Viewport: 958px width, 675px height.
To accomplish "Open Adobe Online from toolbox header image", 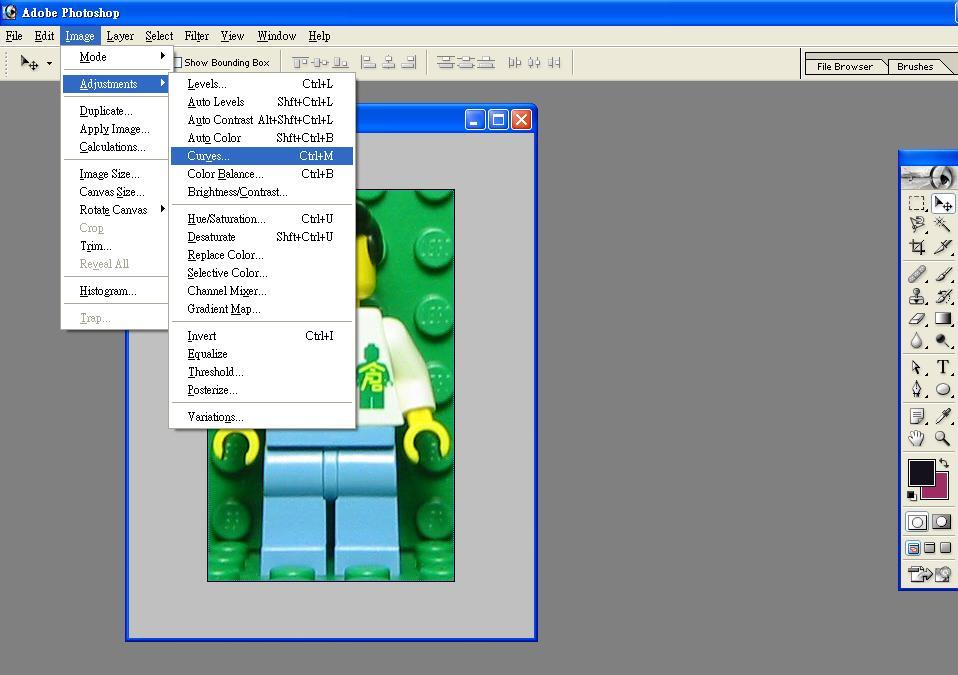I will coord(929,177).
